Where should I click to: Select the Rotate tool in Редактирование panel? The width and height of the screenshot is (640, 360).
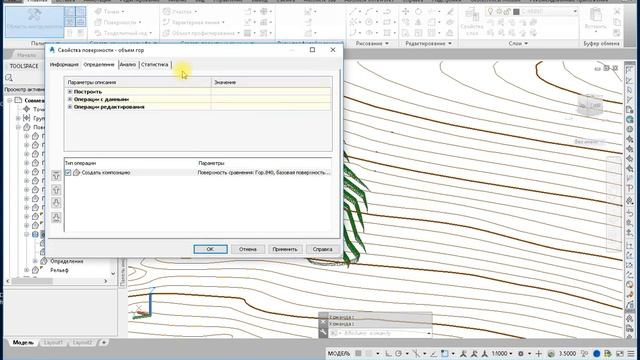point(418,11)
